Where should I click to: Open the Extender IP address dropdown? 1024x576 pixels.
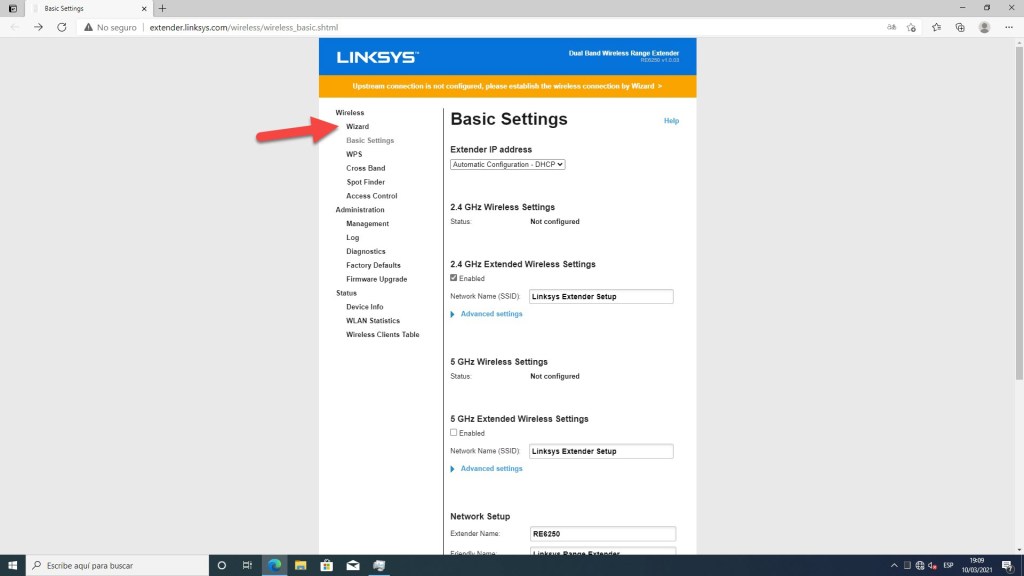(508, 164)
